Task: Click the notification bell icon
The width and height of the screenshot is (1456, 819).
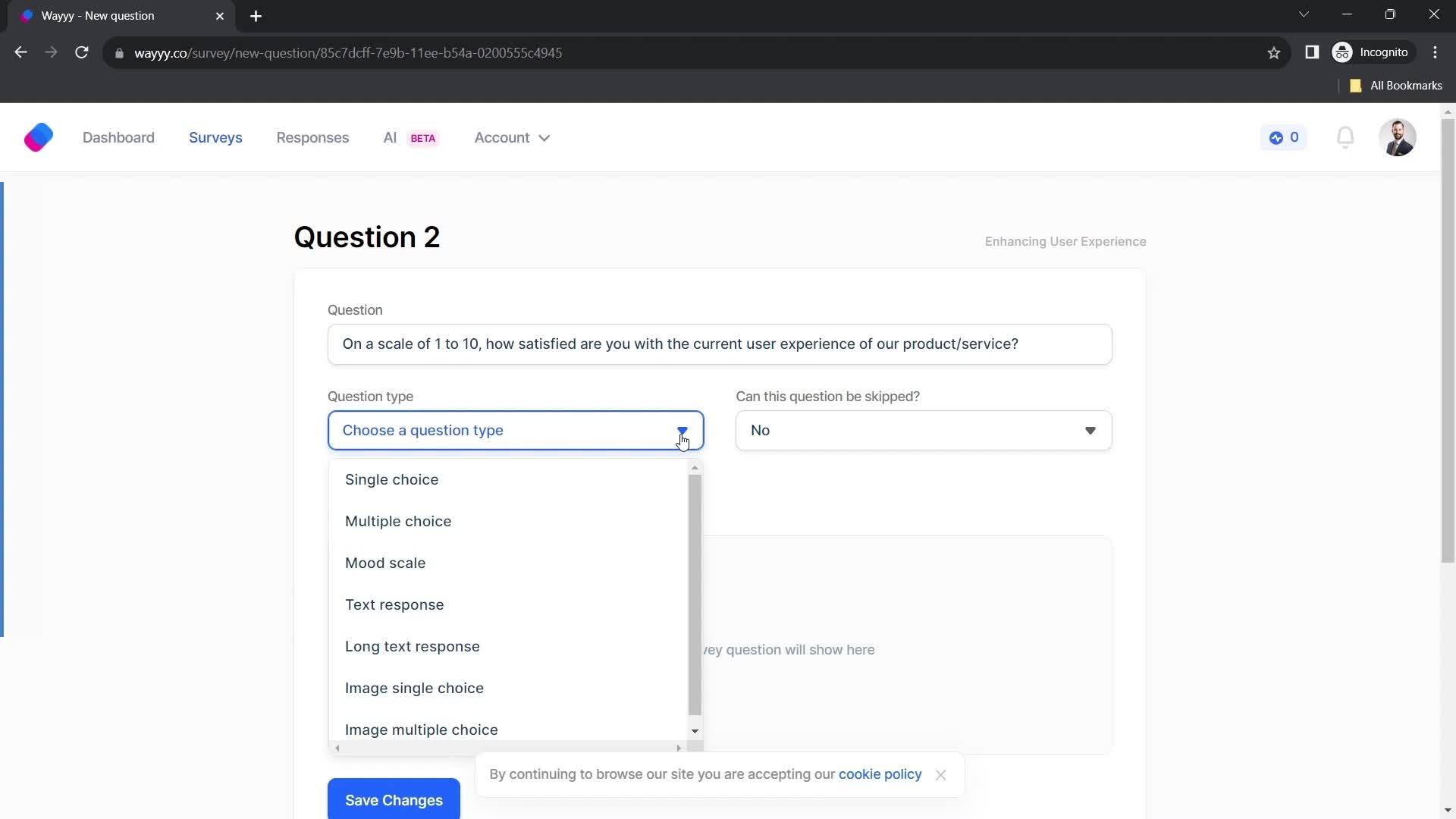Action: click(x=1348, y=137)
